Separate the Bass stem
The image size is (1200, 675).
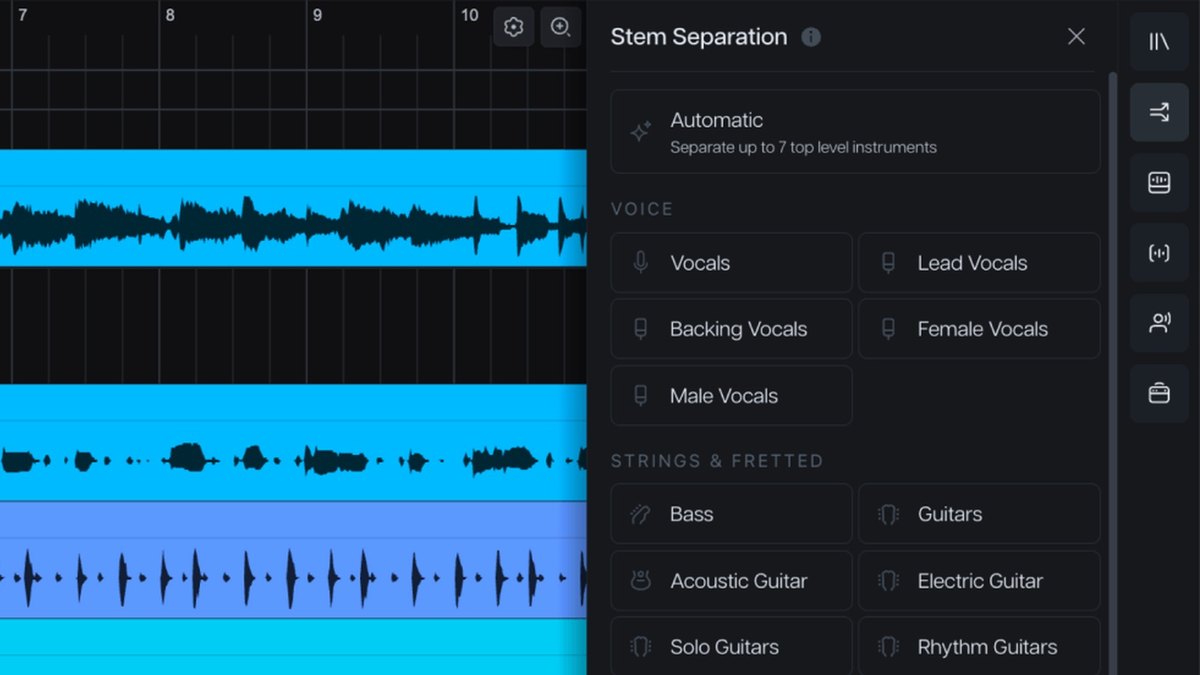click(x=731, y=514)
